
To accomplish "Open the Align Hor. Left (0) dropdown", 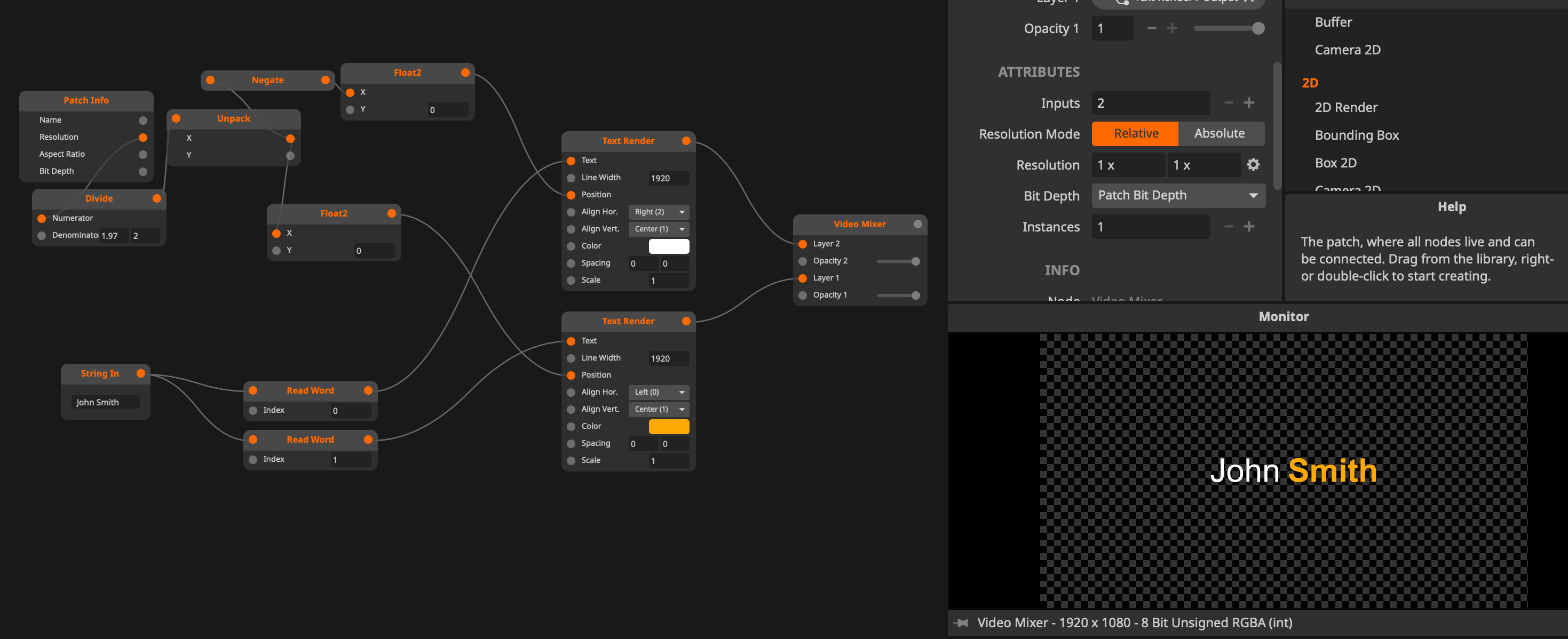I will (659, 392).
